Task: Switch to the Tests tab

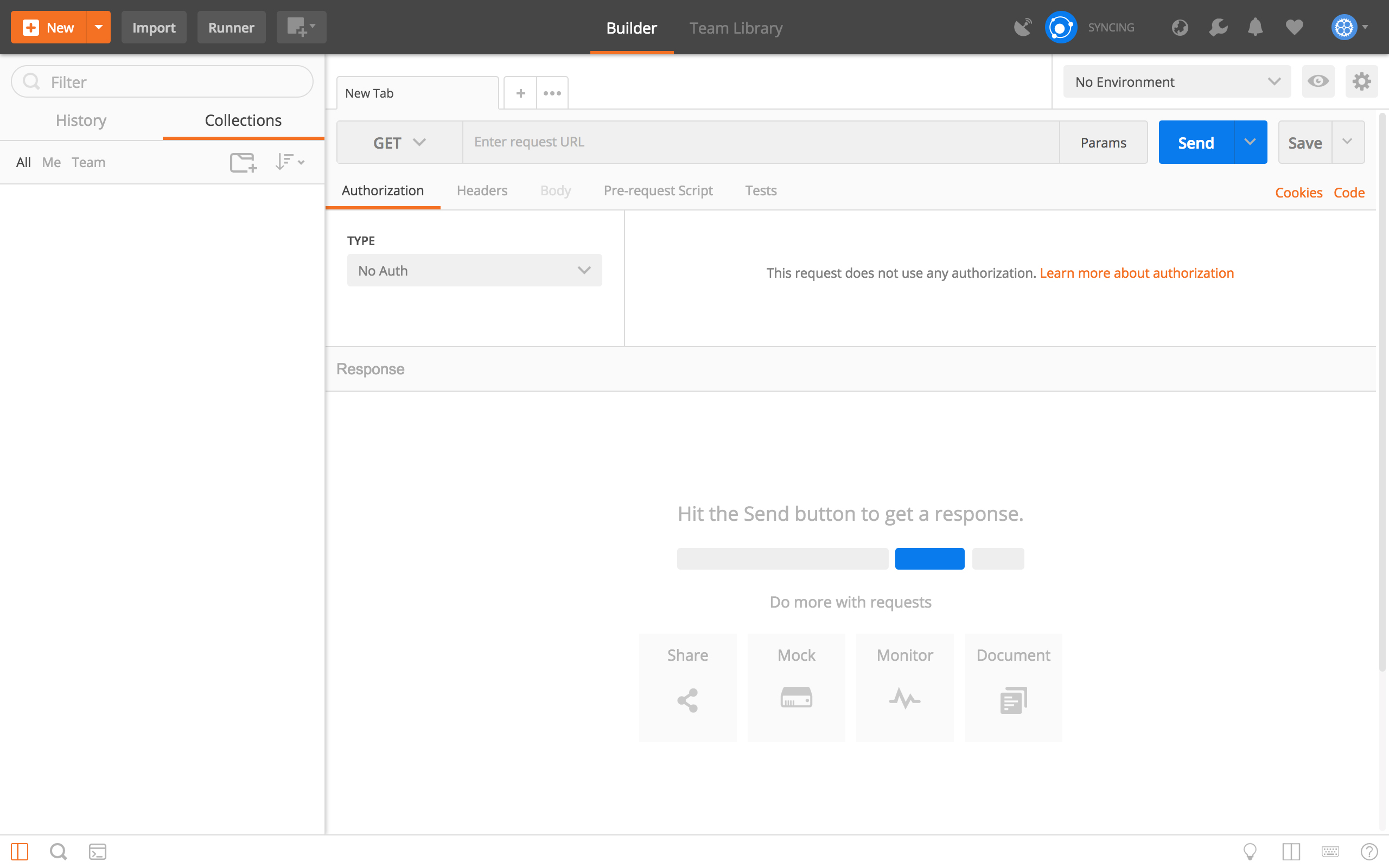Action: (x=761, y=190)
